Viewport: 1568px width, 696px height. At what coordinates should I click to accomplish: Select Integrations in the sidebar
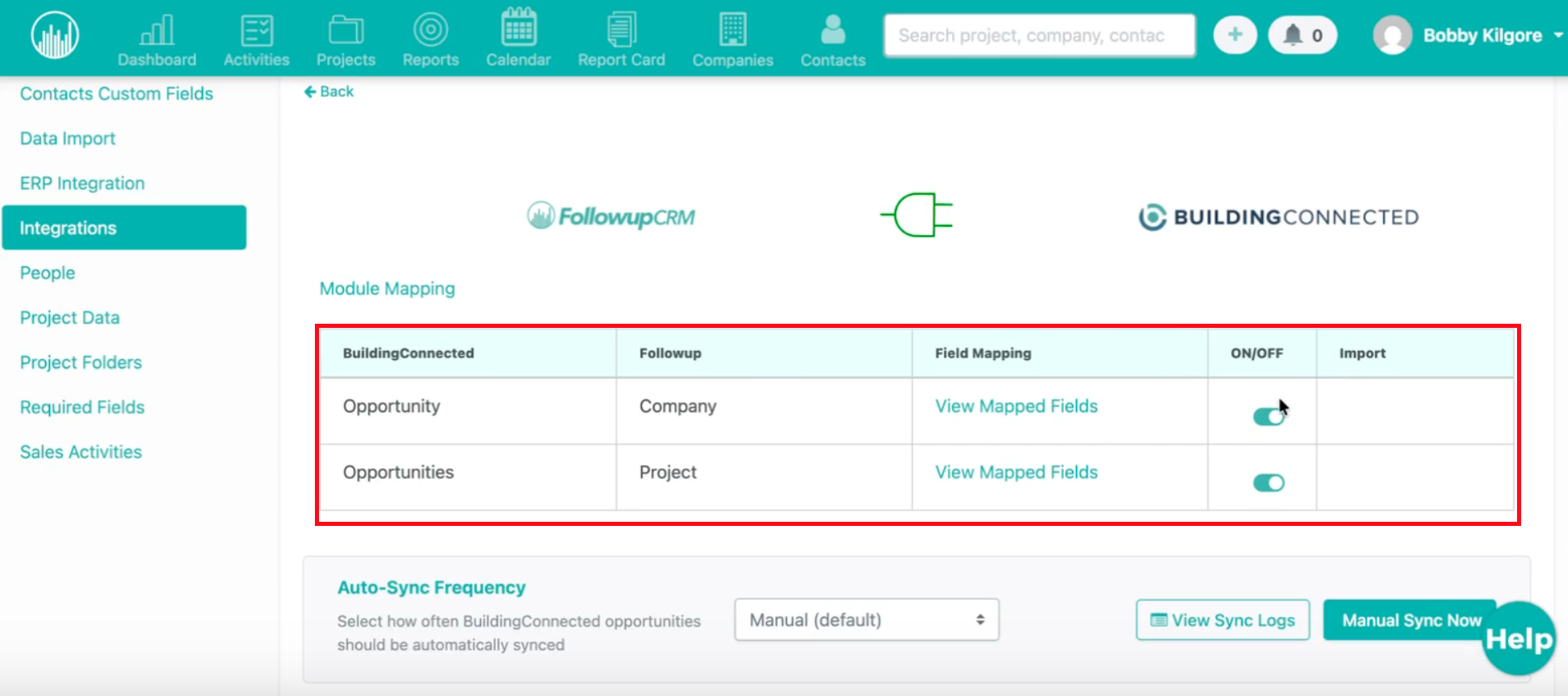point(124,228)
